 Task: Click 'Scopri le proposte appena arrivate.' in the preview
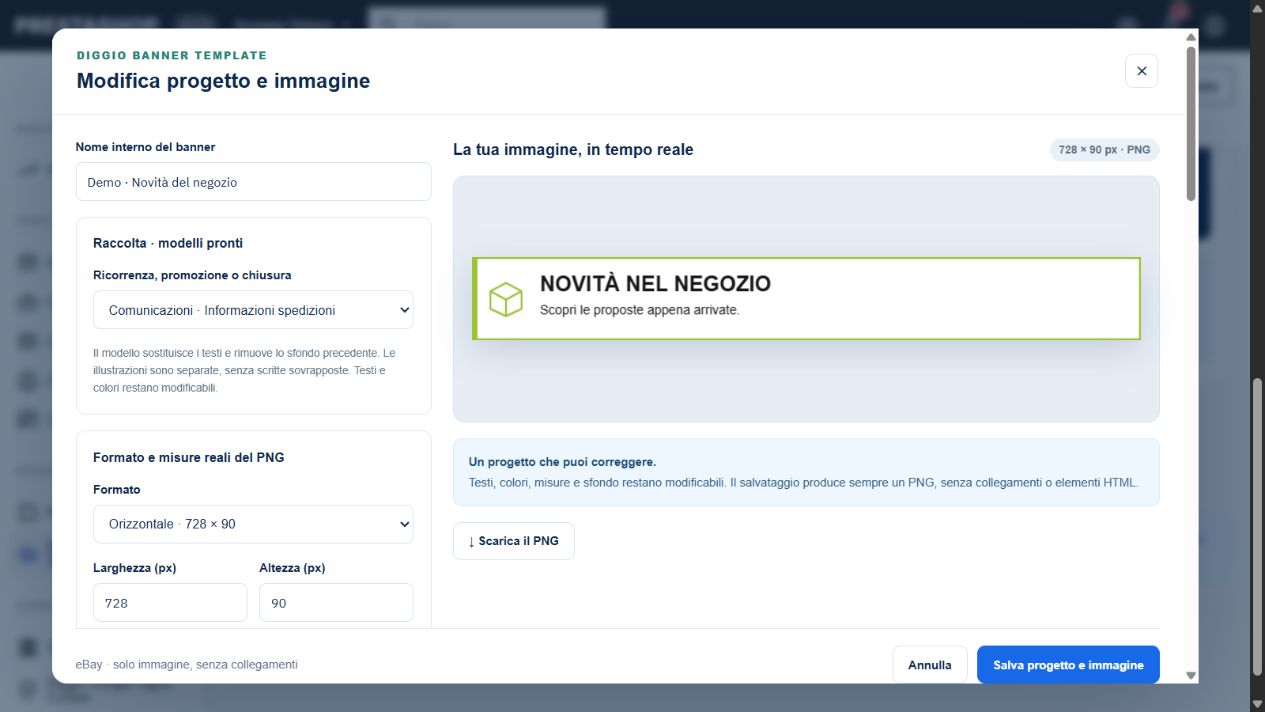[639, 310]
